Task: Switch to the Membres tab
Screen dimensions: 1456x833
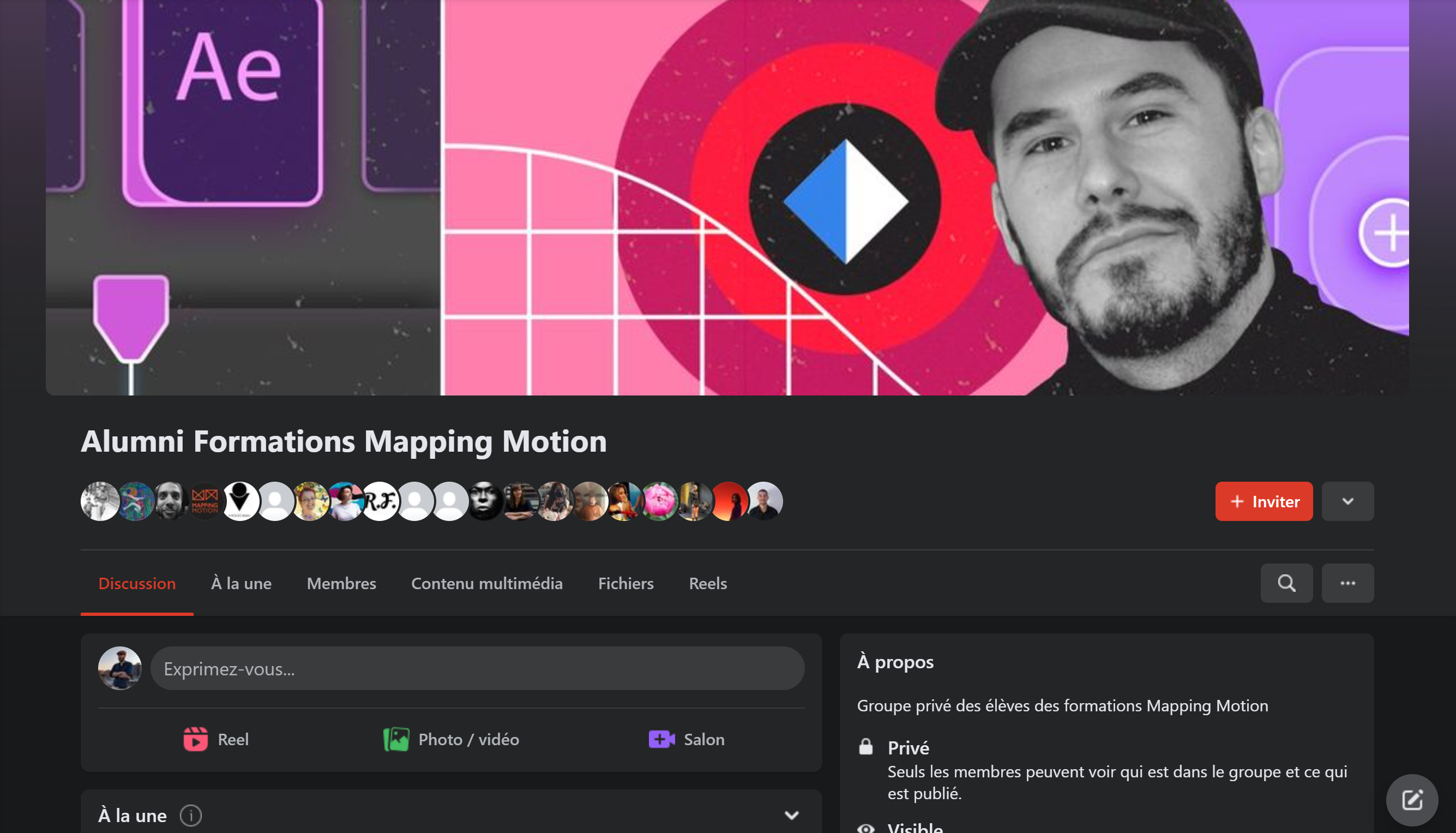Action: point(341,583)
